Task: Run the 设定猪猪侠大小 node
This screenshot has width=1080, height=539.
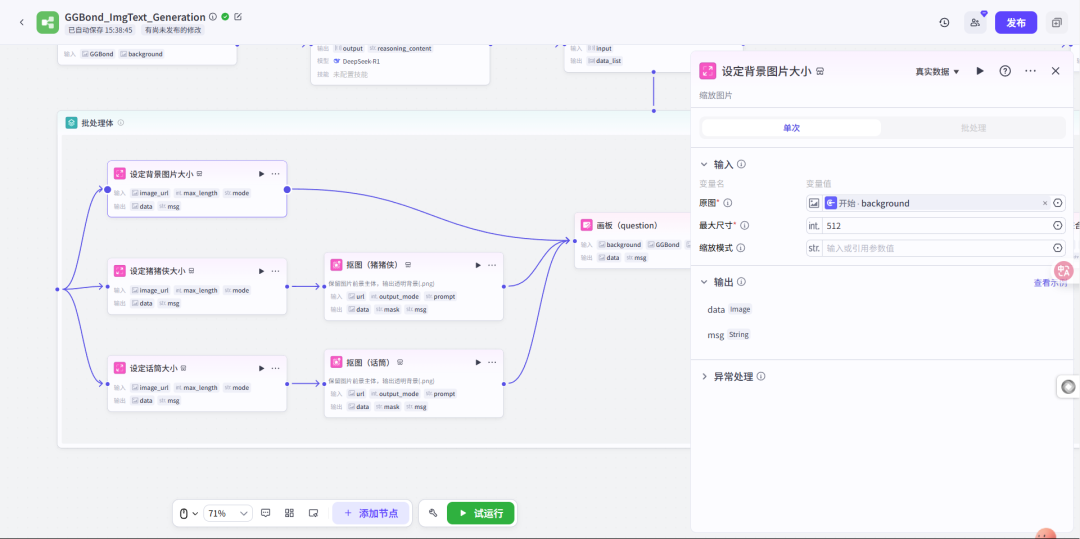Action: (261, 271)
